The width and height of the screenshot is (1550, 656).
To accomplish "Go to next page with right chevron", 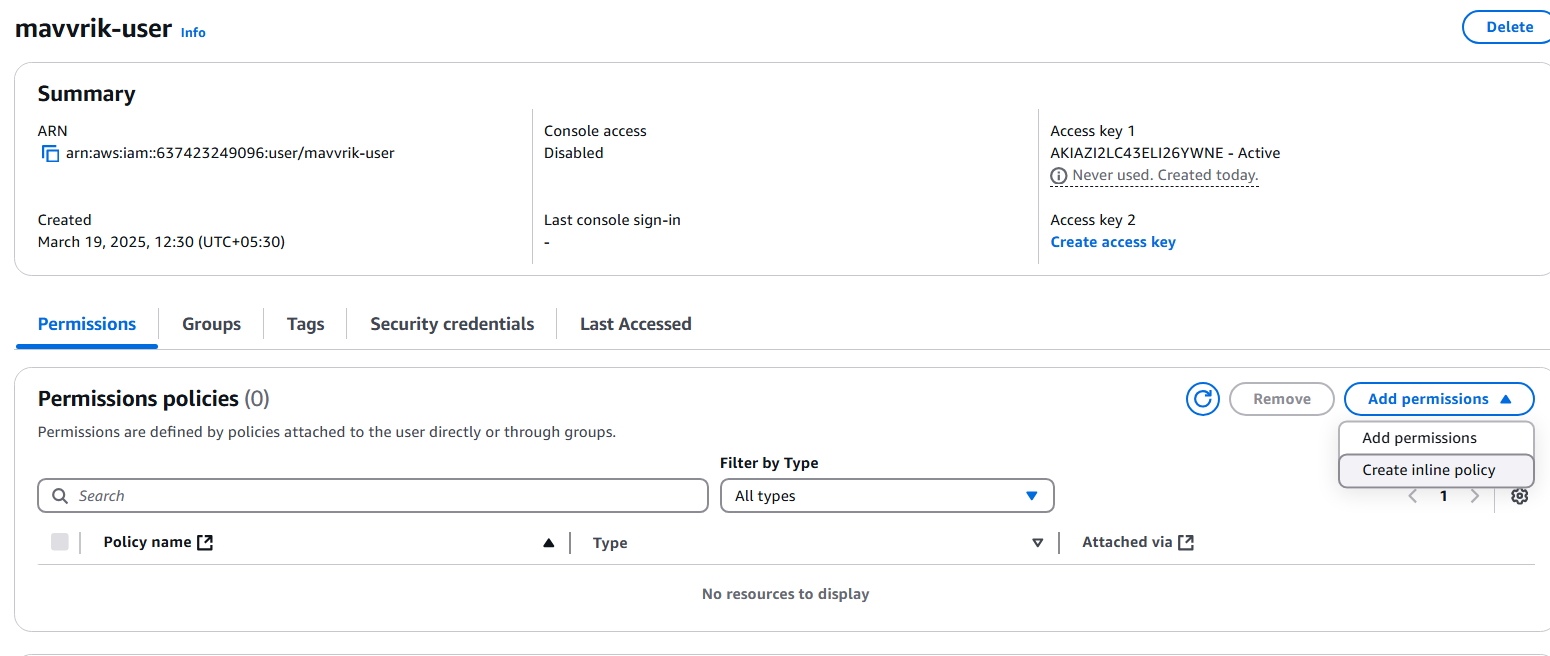I will coord(1474,496).
